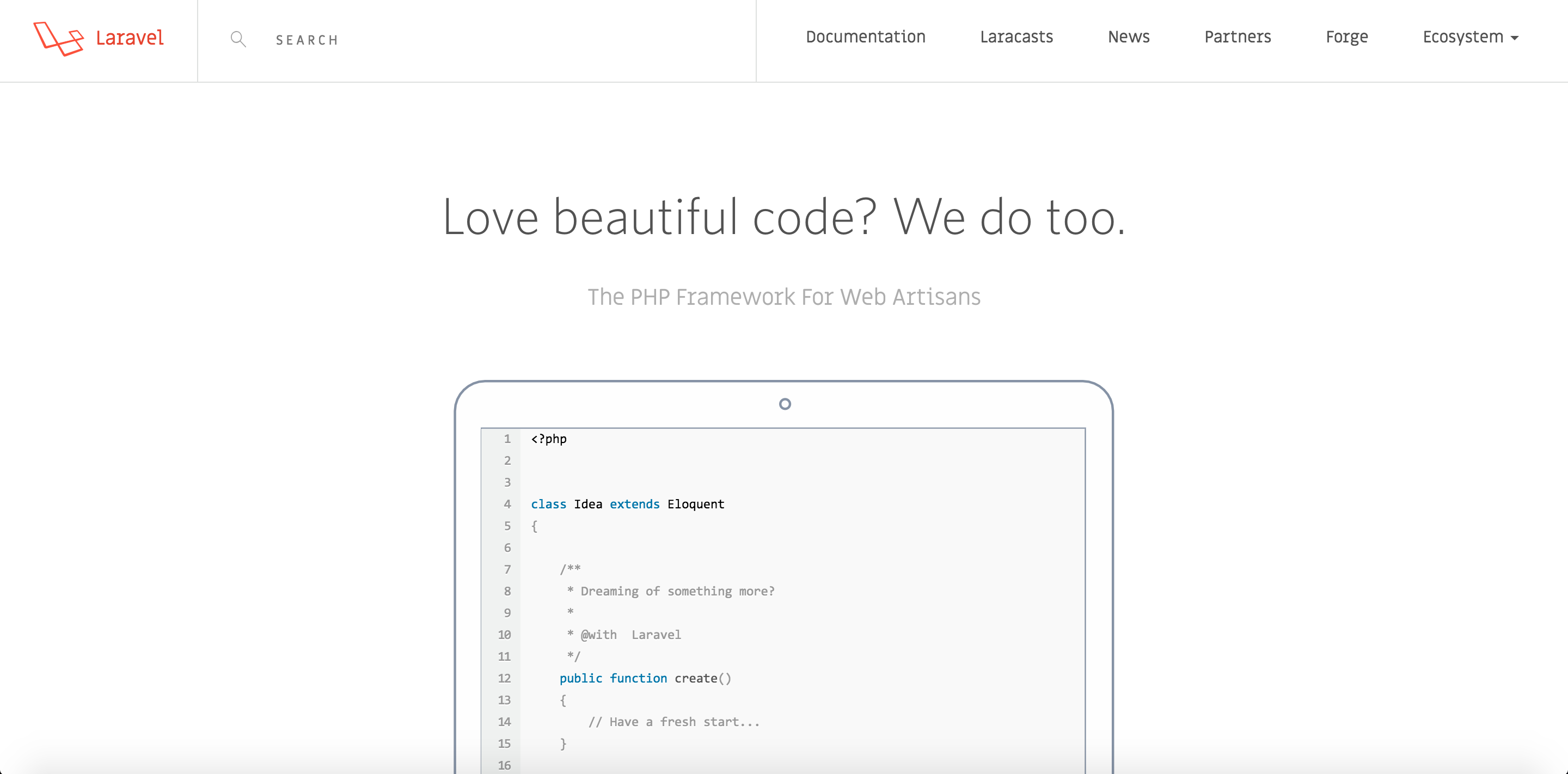Open the News nav item
1568x774 pixels.
pos(1128,37)
